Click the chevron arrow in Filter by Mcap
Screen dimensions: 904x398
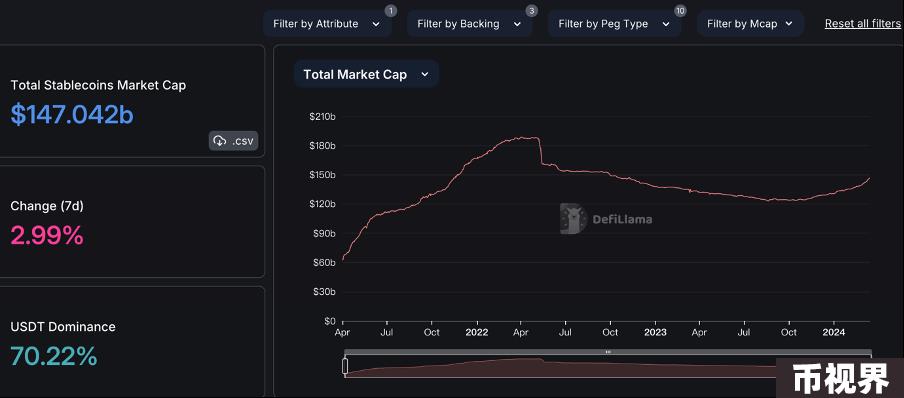click(x=789, y=24)
